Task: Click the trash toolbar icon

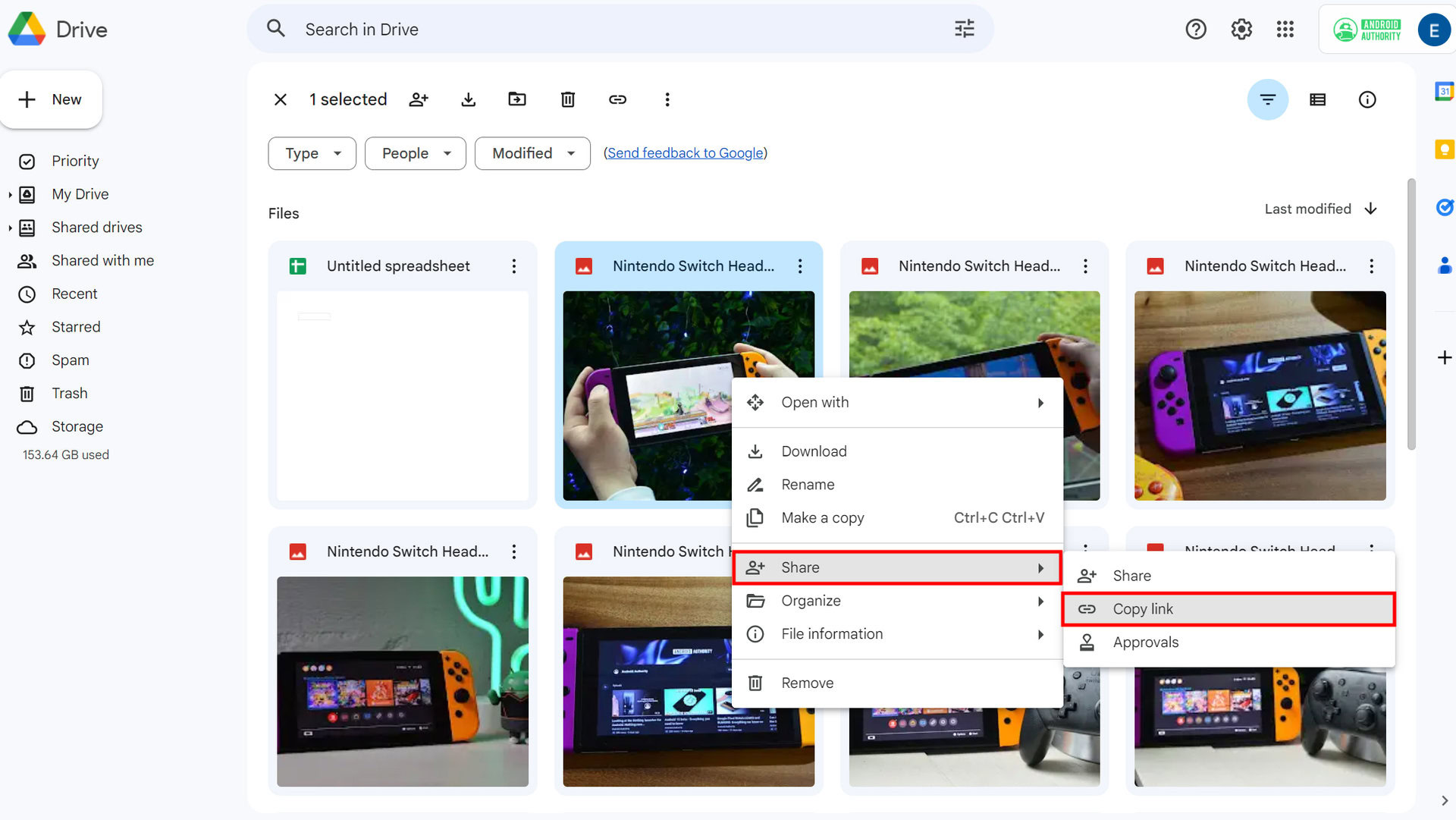Action: (568, 99)
